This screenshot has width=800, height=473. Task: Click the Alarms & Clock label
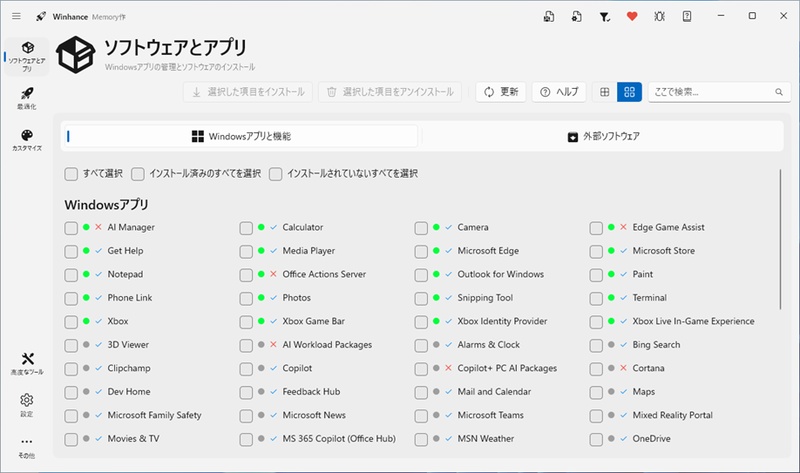[x=488, y=344]
